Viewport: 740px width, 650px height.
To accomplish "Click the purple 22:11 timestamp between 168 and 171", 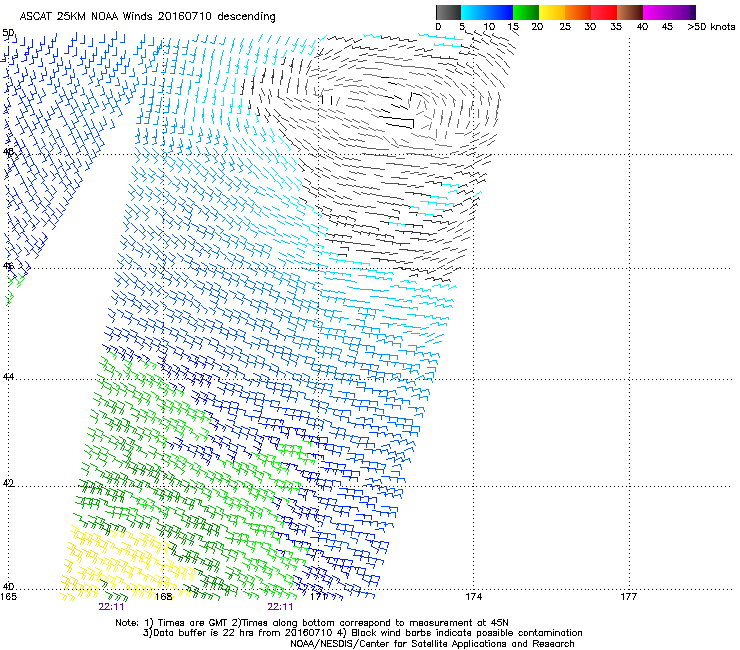I will (280, 607).
